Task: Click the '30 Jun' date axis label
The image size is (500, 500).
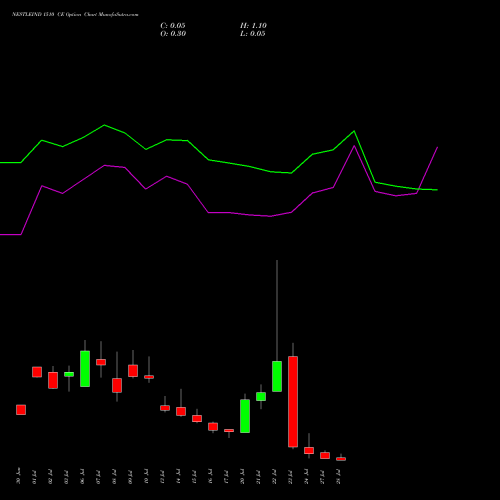Action: pos(19,476)
